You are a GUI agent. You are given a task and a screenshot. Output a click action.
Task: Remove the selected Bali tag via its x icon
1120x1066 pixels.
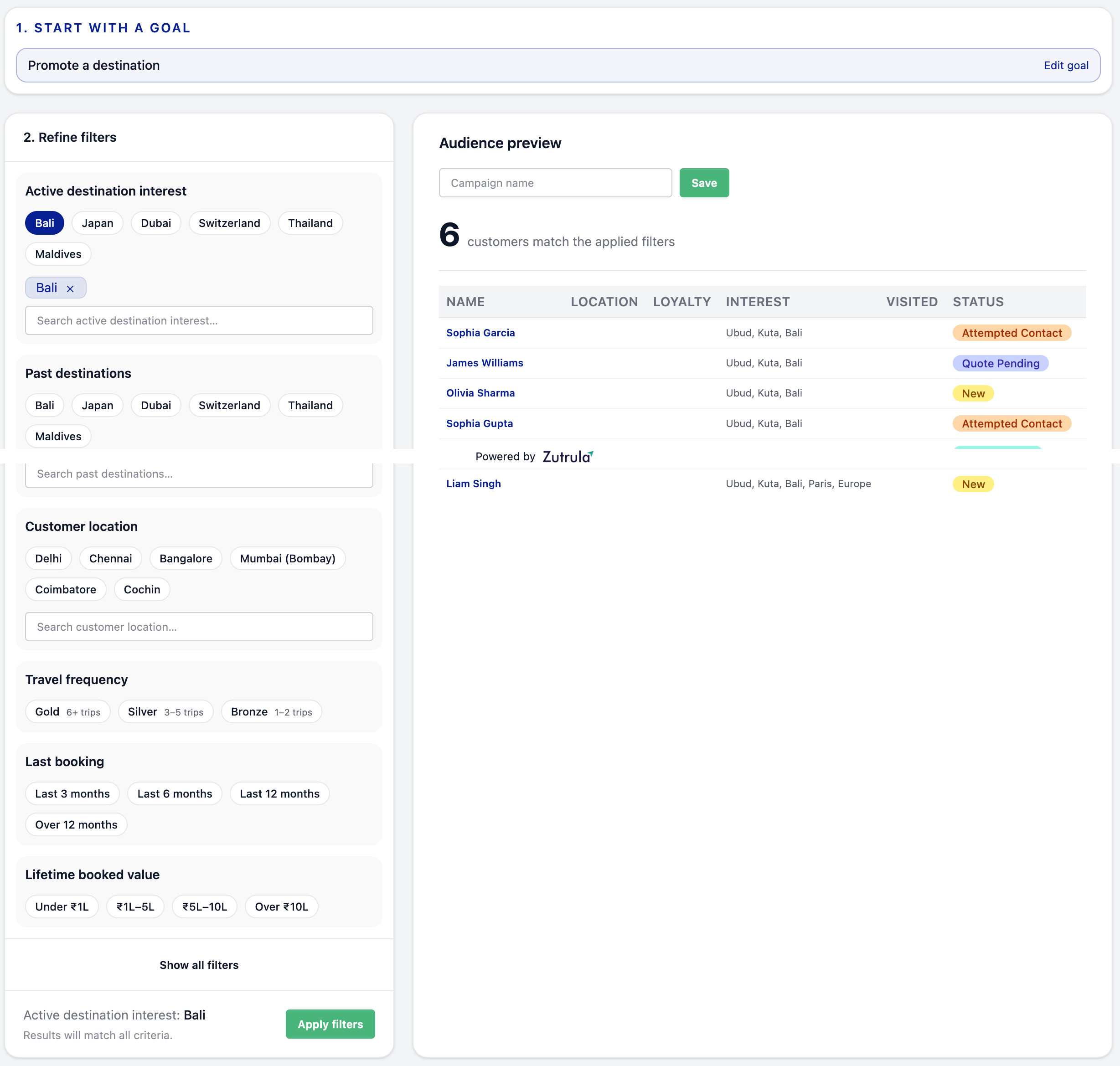click(70, 288)
